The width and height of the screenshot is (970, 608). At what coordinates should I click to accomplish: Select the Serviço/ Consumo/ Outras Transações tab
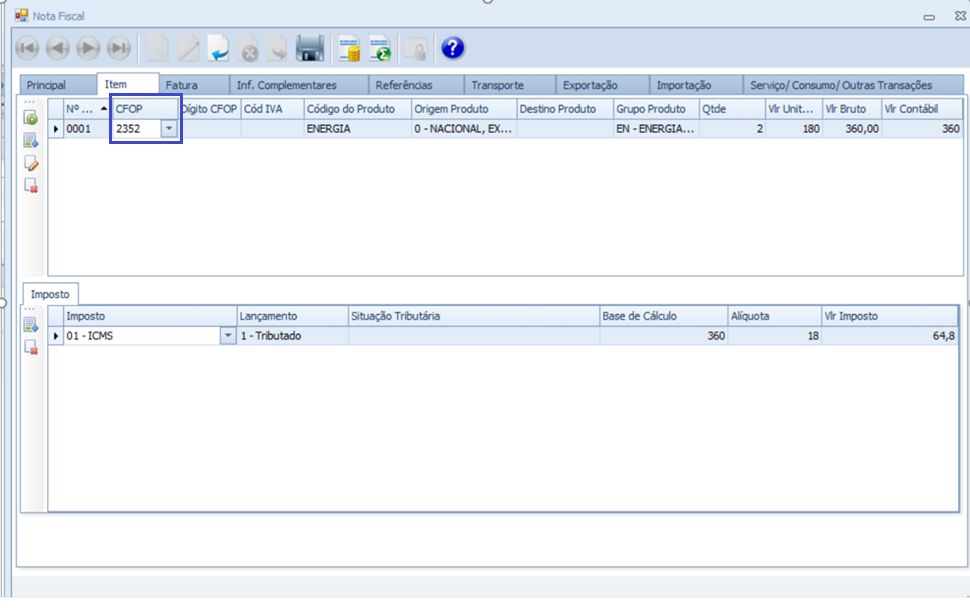841,85
